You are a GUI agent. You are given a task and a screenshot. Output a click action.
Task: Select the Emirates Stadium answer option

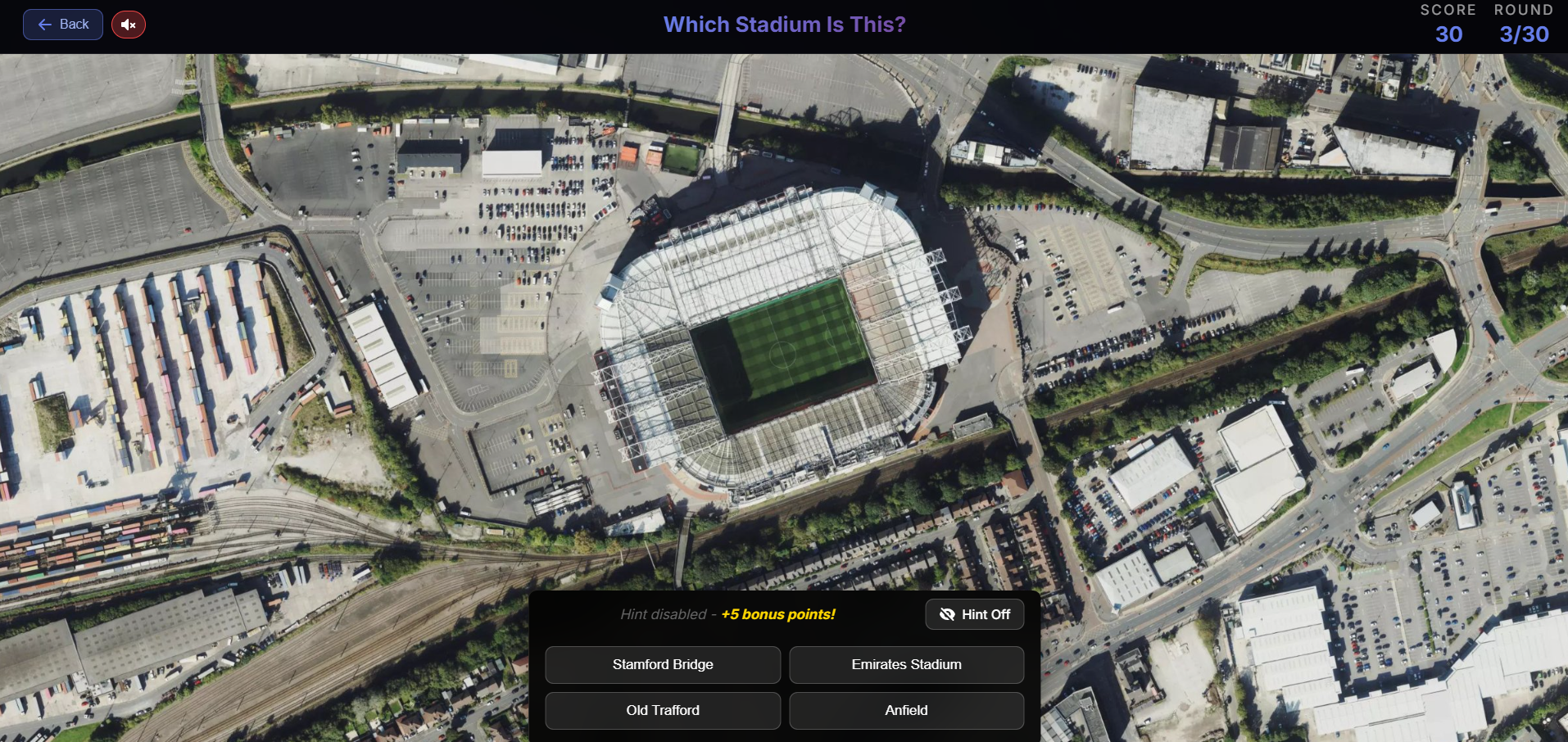(x=906, y=664)
